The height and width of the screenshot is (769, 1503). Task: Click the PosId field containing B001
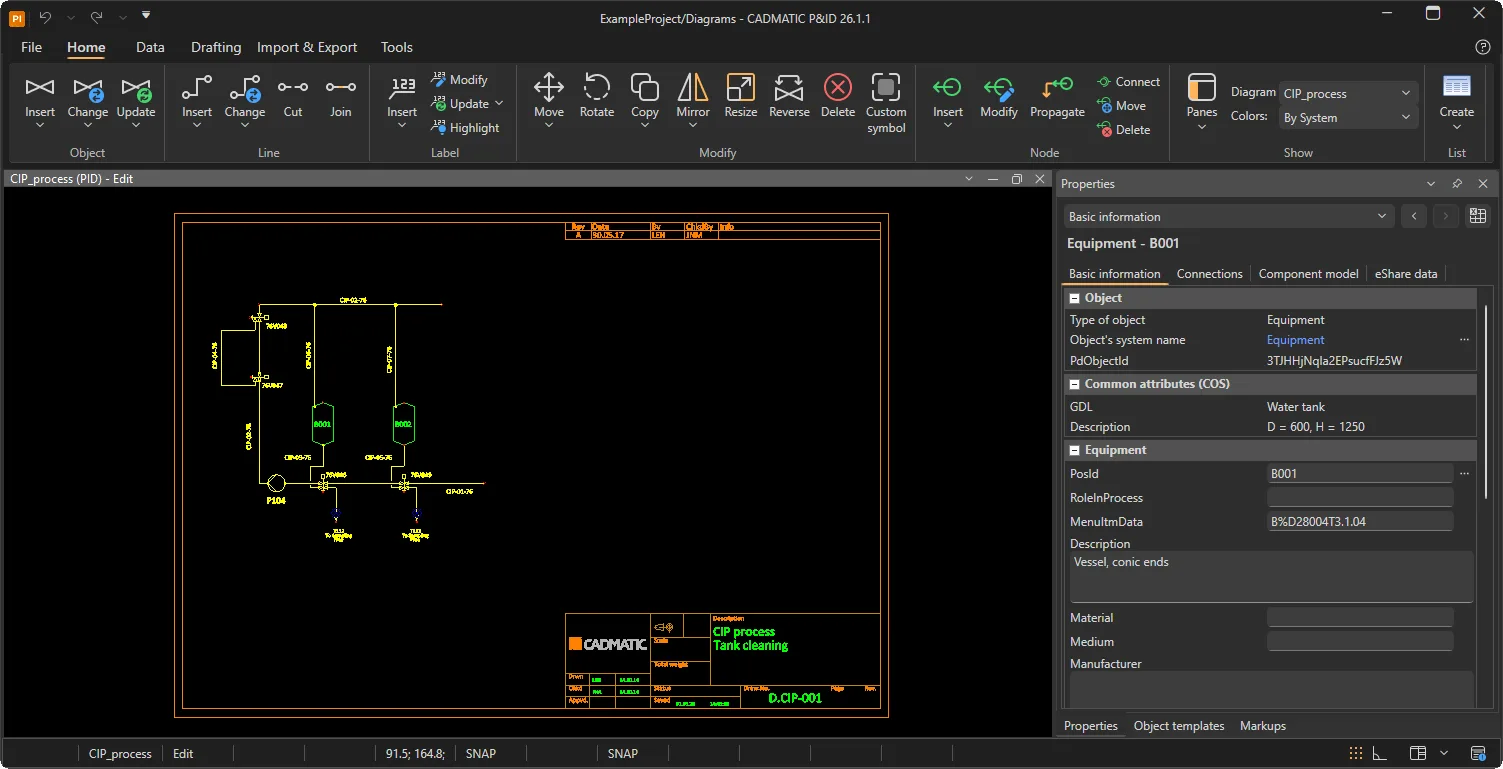[1360, 474]
